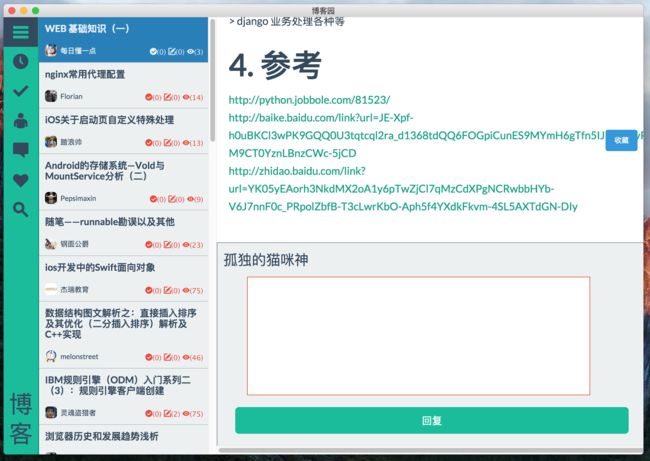Click the bottom horizontal scrollbar of article pane

point(430,450)
